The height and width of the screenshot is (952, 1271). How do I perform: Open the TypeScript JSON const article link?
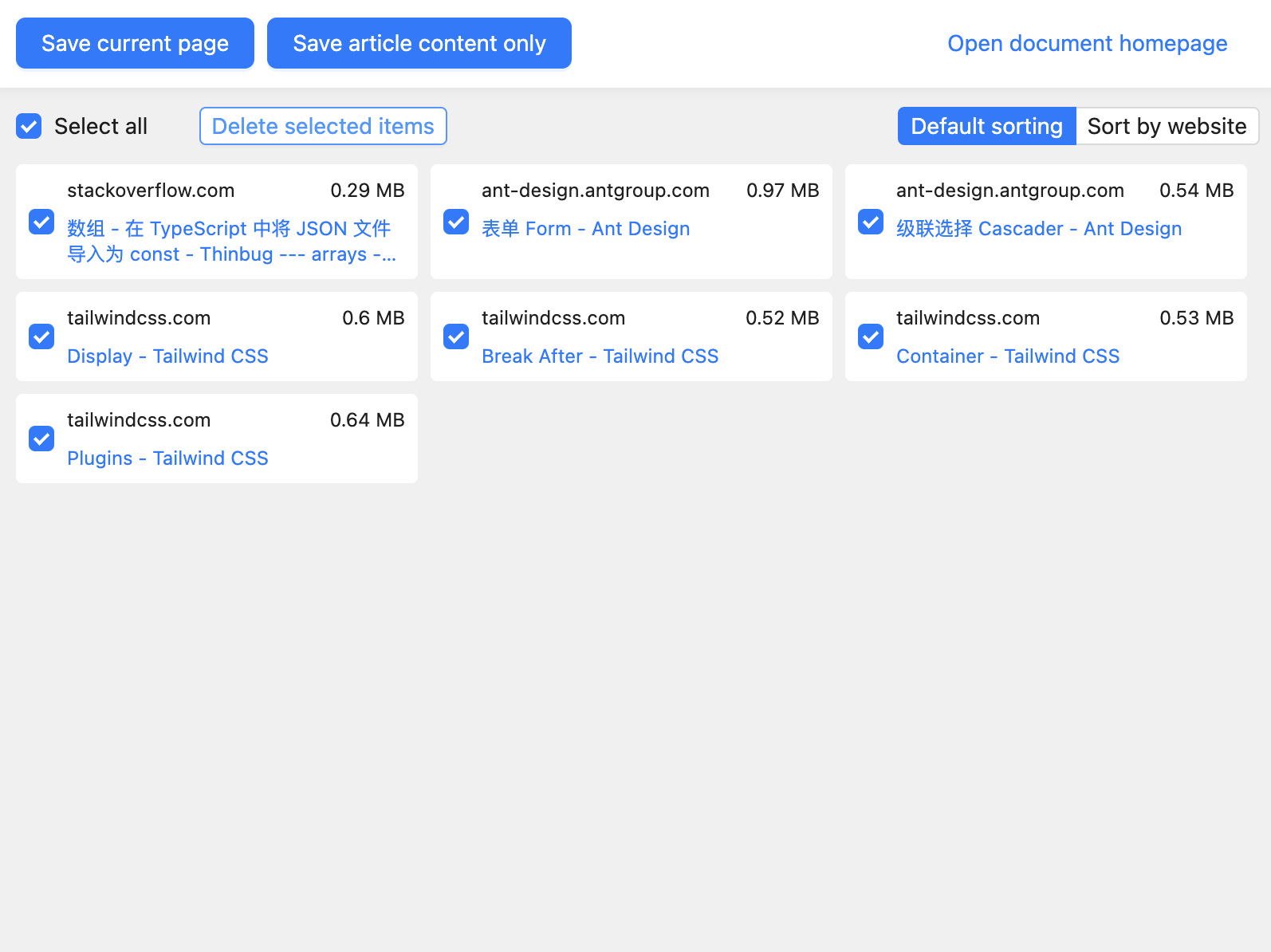pos(231,241)
